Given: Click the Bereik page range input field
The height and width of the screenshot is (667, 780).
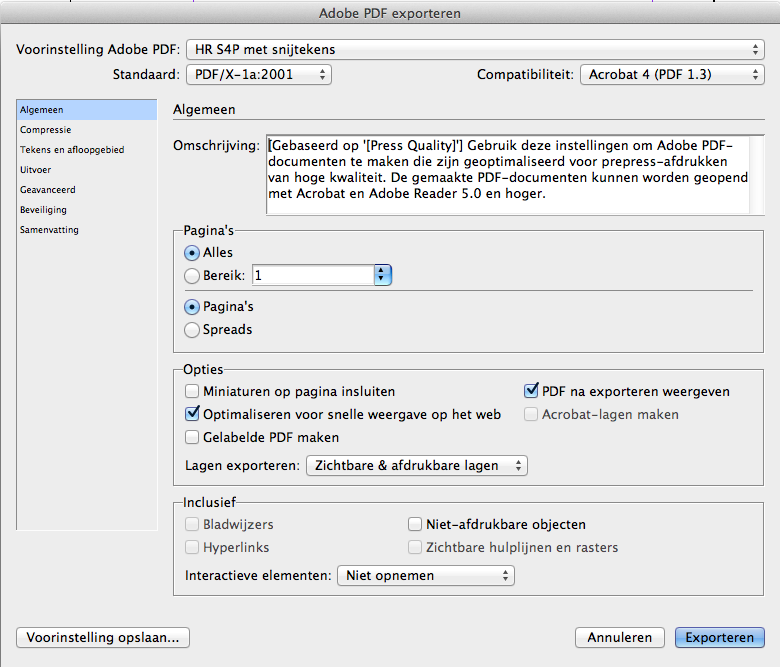Looking at the screenshot, I should 313,275.
